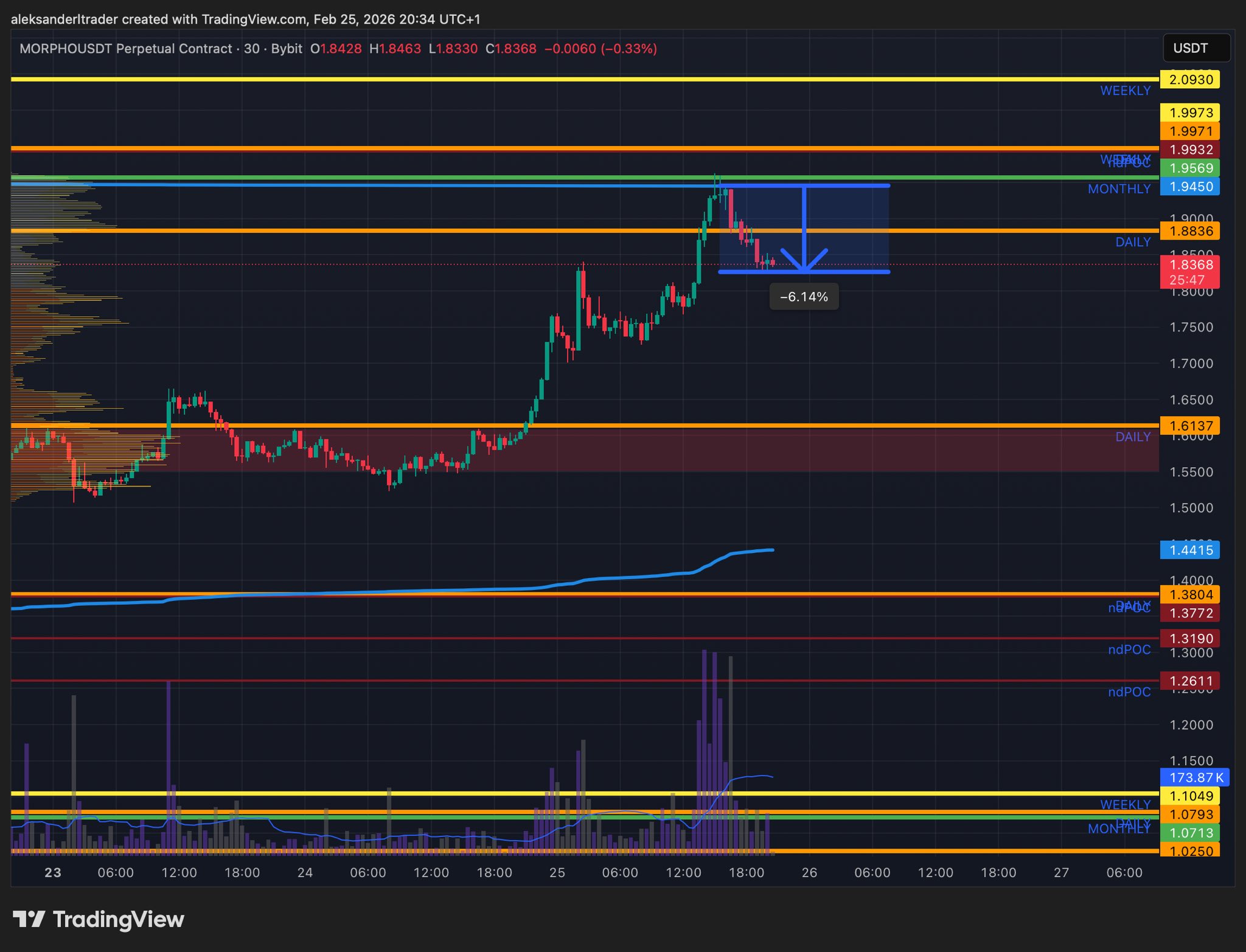Click the WEEKLY text label below 2.0930 line

pos(1125,91)
